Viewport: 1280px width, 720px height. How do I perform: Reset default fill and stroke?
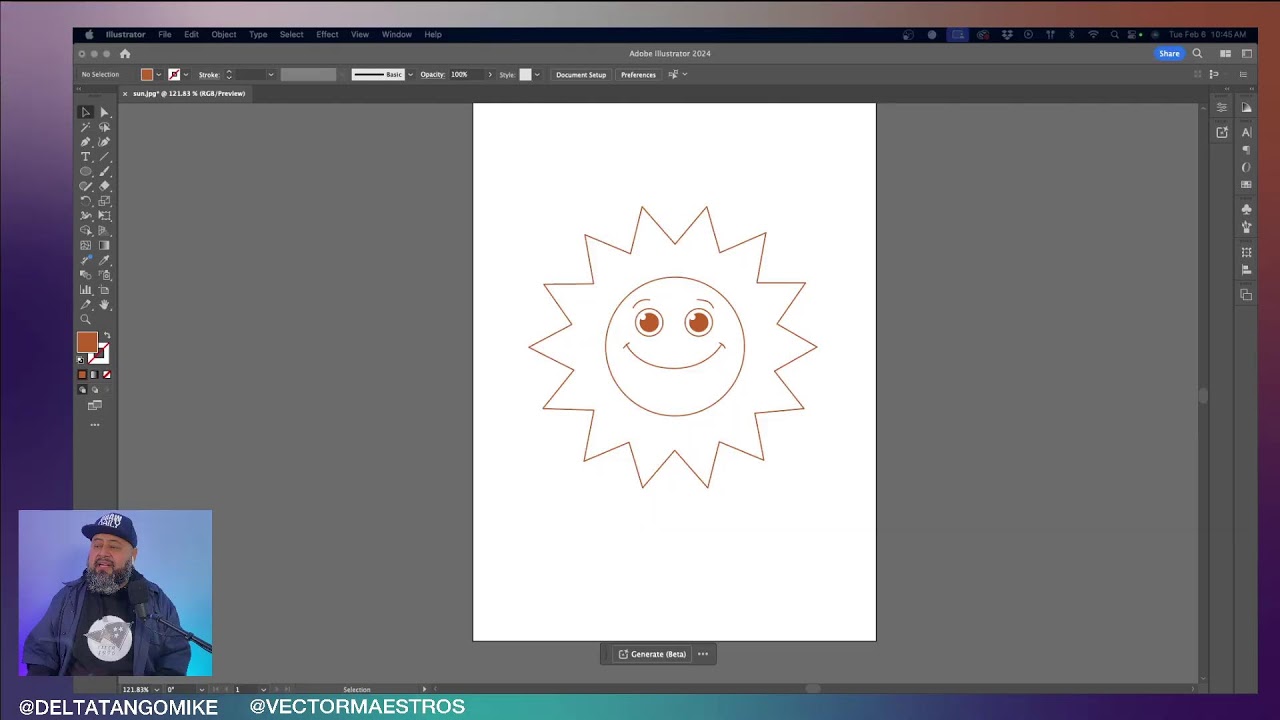[81, 360]
